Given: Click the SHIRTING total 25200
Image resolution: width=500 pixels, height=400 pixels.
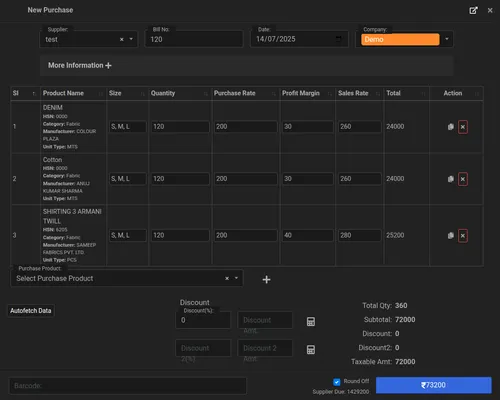Looking at the screenshot, I should coord(395,235).
